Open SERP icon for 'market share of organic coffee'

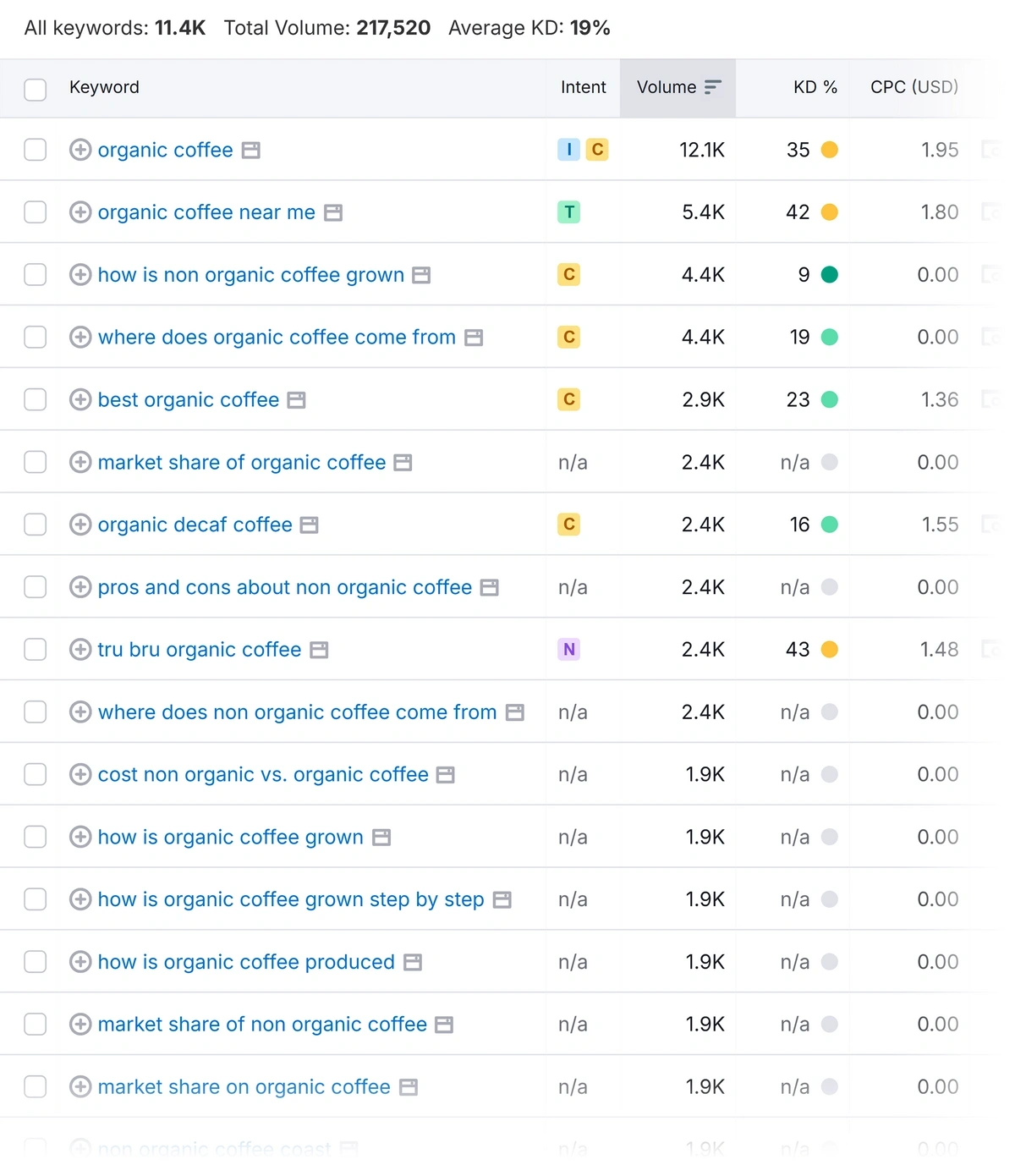coord(403,463)
